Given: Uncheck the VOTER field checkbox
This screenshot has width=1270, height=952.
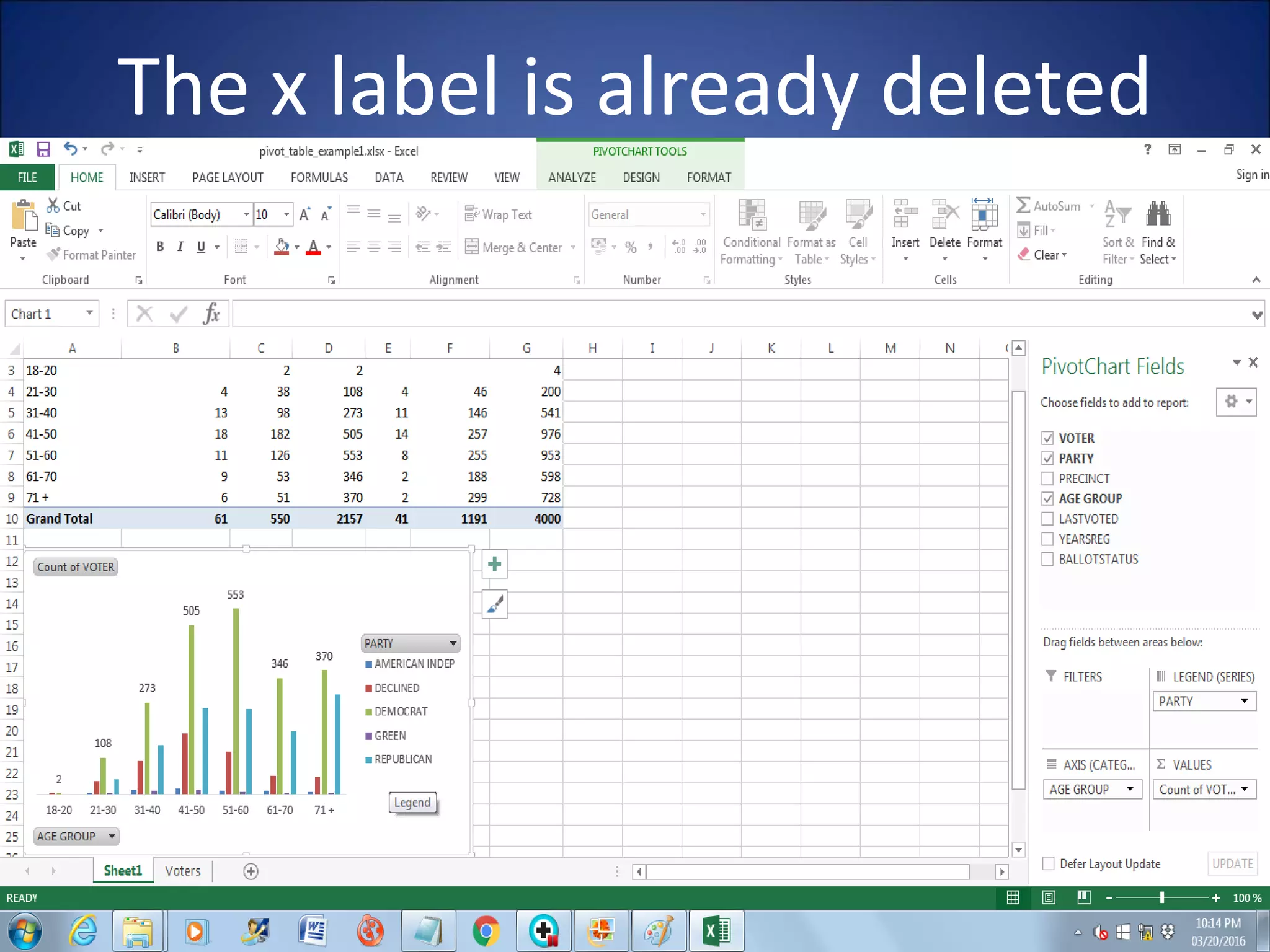Looking at the screenshot, I should pyautogui.click(x=1048, y=438).
